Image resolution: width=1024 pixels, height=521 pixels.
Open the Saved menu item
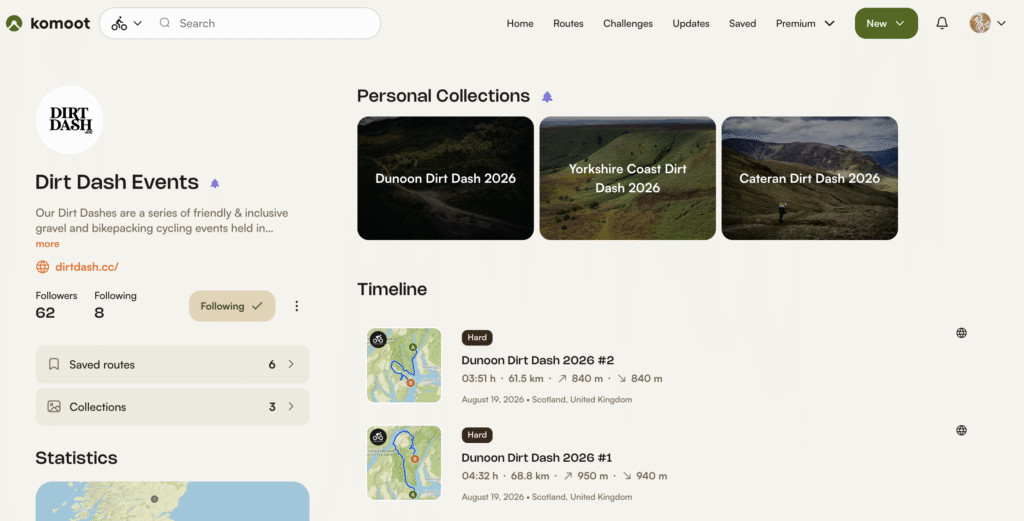click(x=743, y=24)
